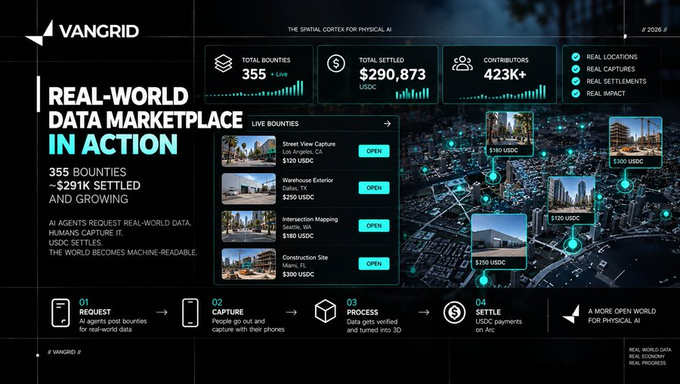Viewport: 680px width, 384px height.
Task: Click 'Los Angeles, CA' location text
Action: (x=302, y=152)
